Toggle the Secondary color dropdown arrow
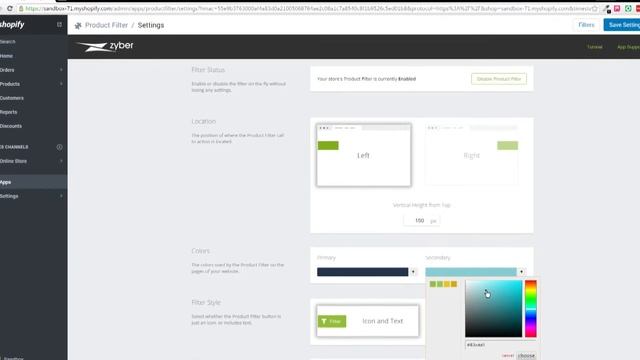 pyautogui.click(x=522, y=272)
